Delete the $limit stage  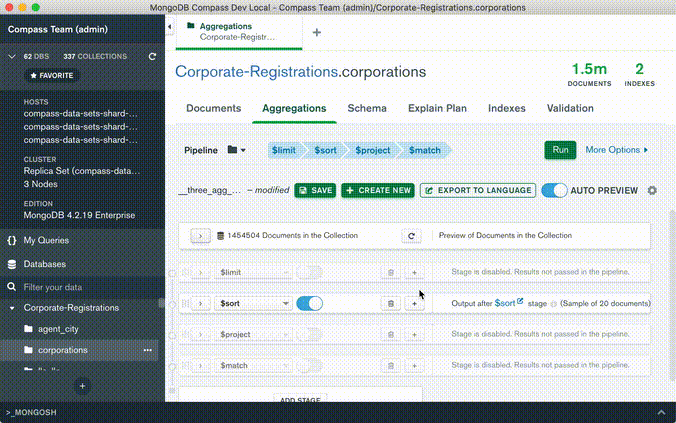tap(391, 273)
